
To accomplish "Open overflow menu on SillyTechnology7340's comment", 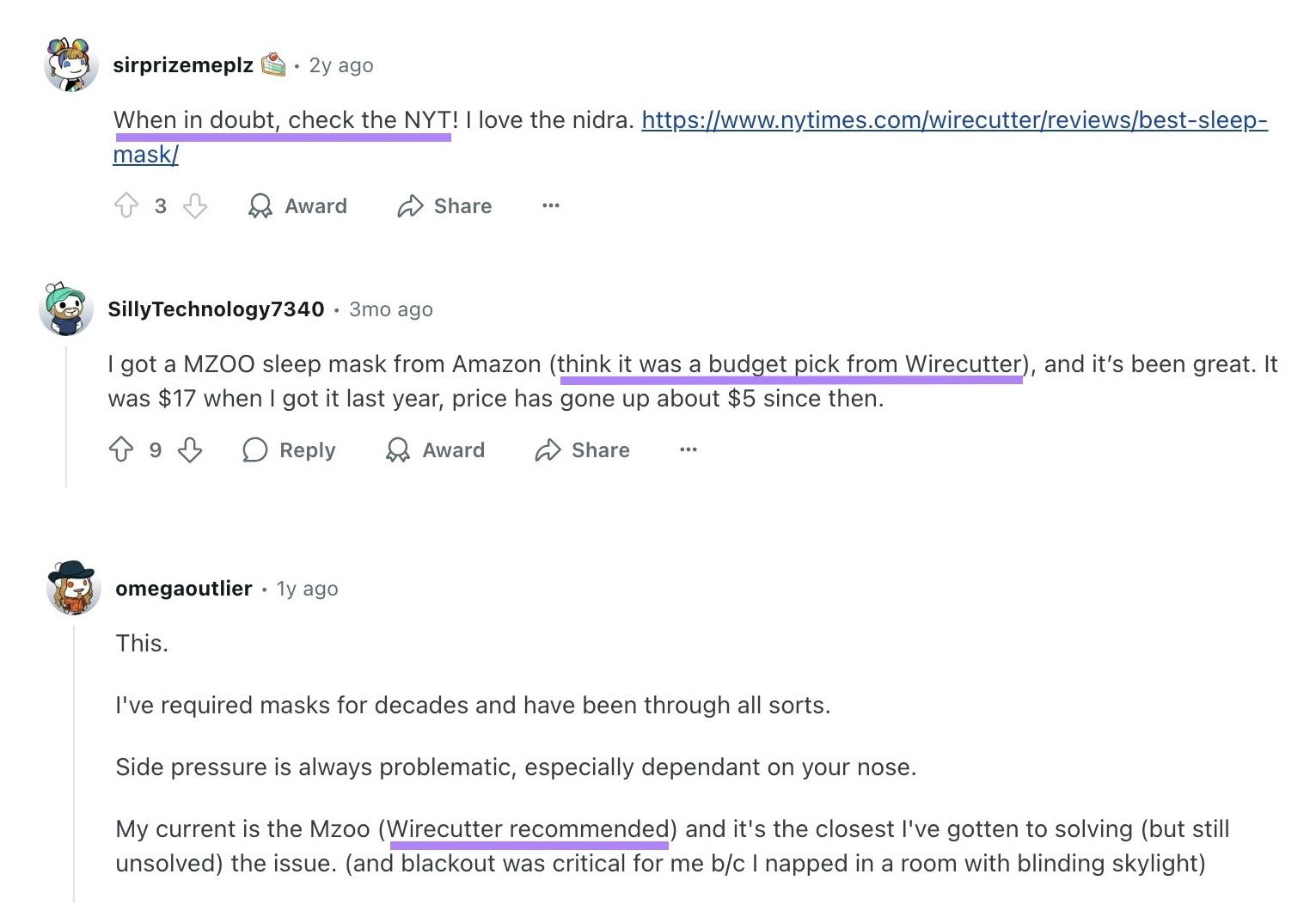I will pyautogui.click(x=688, y=449).
